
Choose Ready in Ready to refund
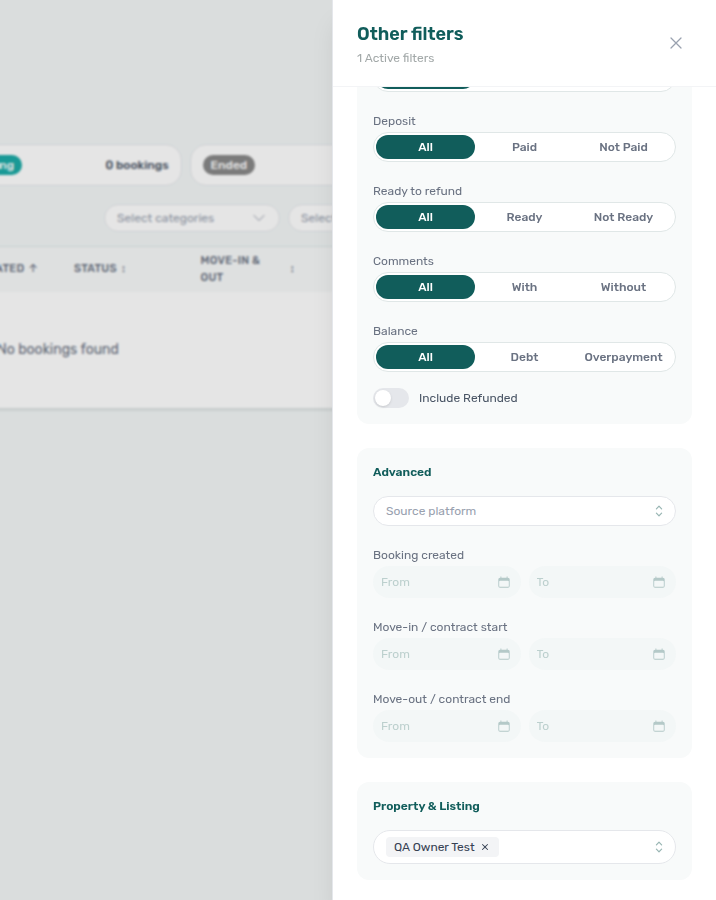point(524,217)
